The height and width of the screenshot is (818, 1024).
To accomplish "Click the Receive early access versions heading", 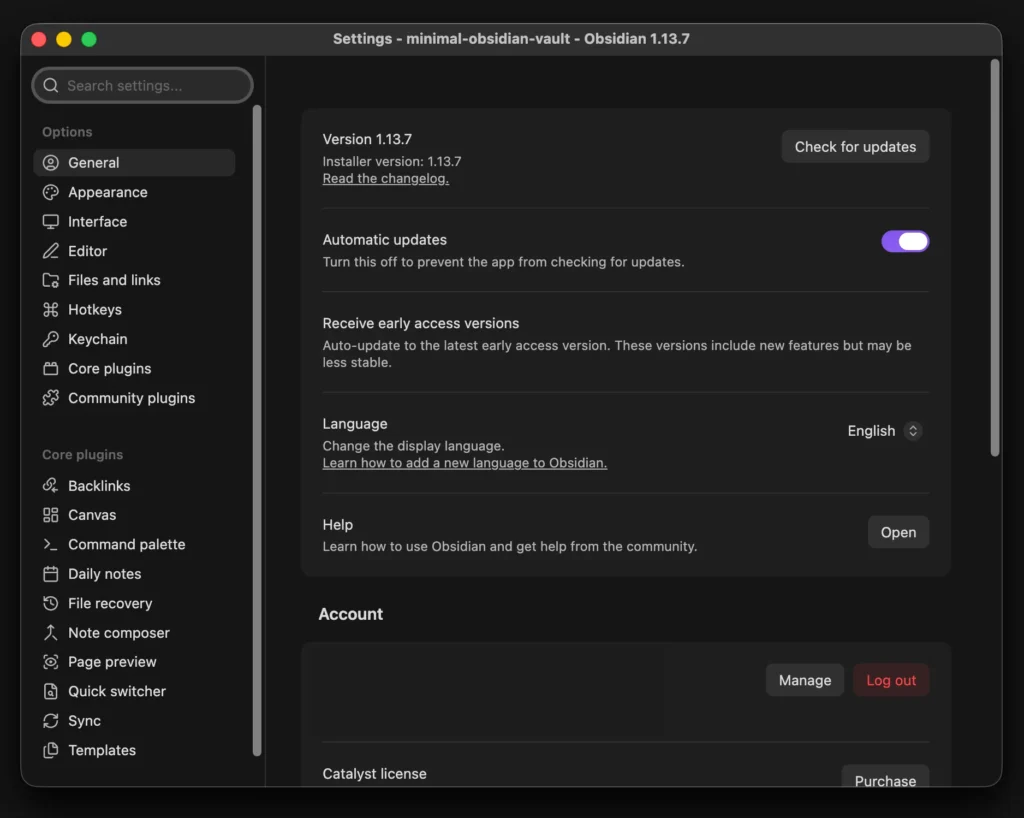I will coord(421,323).
